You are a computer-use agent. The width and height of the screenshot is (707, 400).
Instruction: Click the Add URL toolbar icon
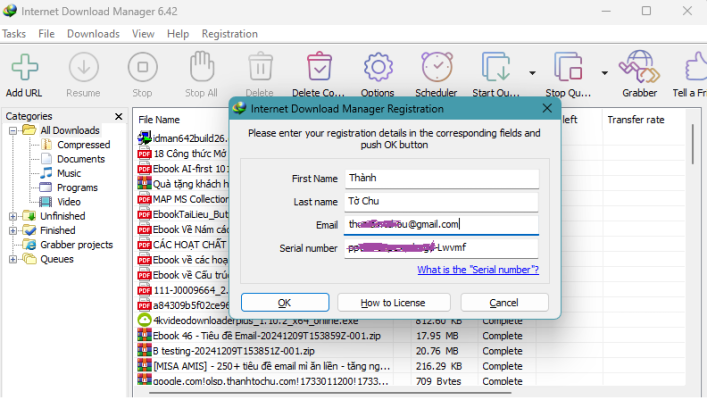point(24,68)
